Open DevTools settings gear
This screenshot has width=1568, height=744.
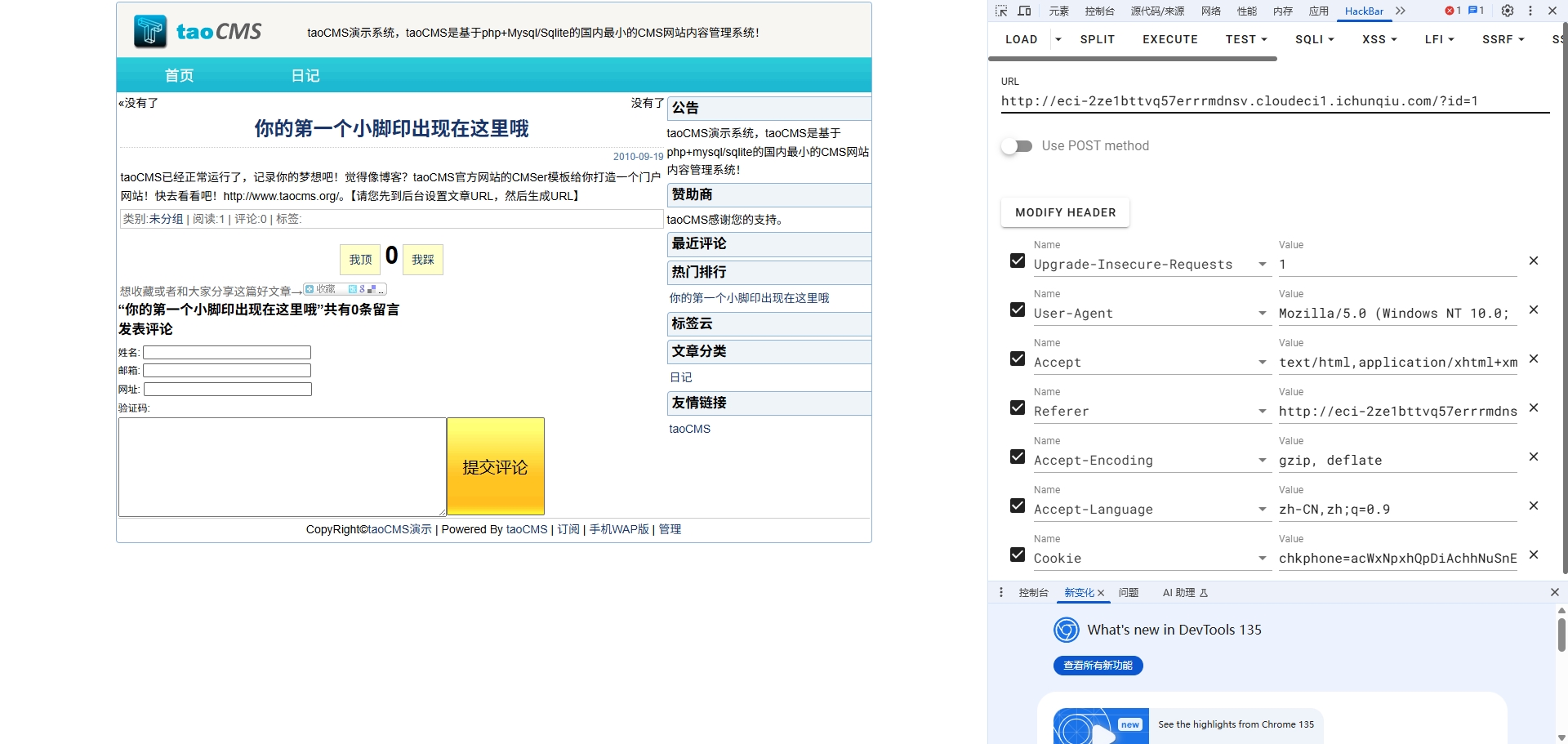(x=1508, y=11)
